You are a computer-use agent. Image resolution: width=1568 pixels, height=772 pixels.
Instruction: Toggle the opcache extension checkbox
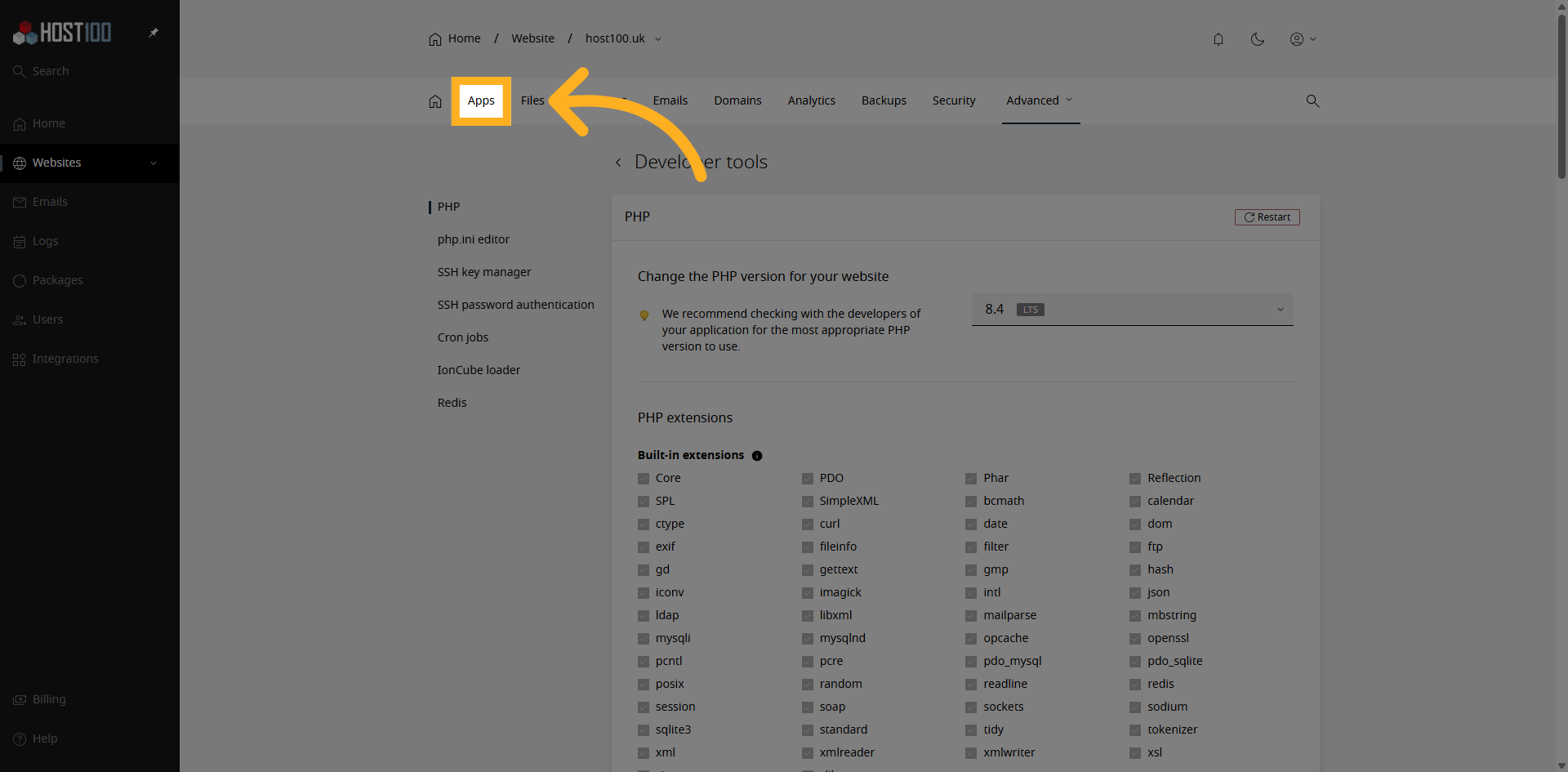pyautogui.click(x=971, y=639)
